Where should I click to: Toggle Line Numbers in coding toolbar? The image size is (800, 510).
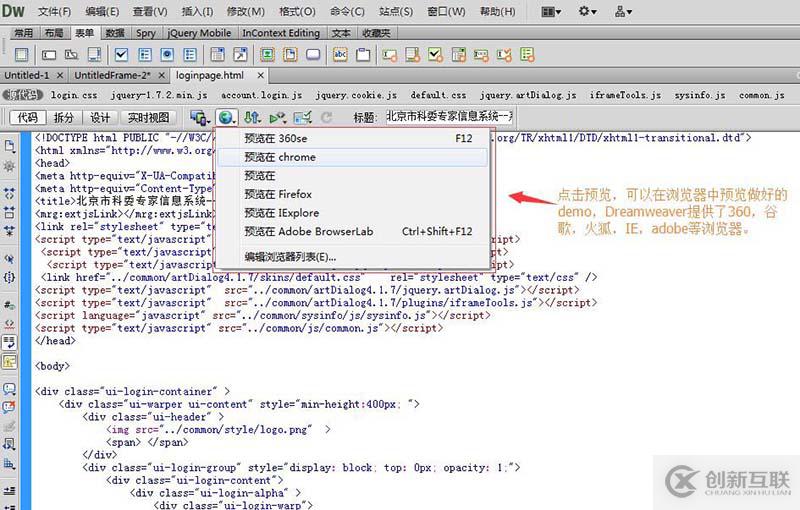coord(9,305)
